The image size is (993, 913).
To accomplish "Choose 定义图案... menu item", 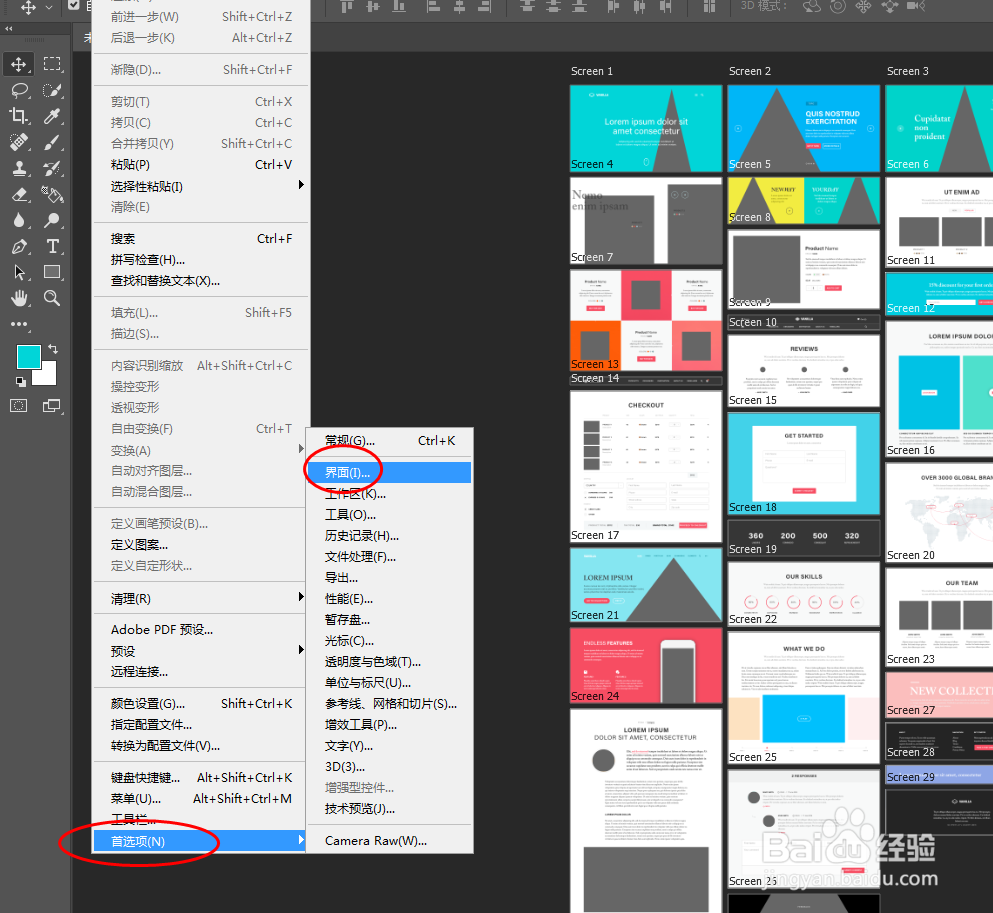I will (x=201, y=545).
